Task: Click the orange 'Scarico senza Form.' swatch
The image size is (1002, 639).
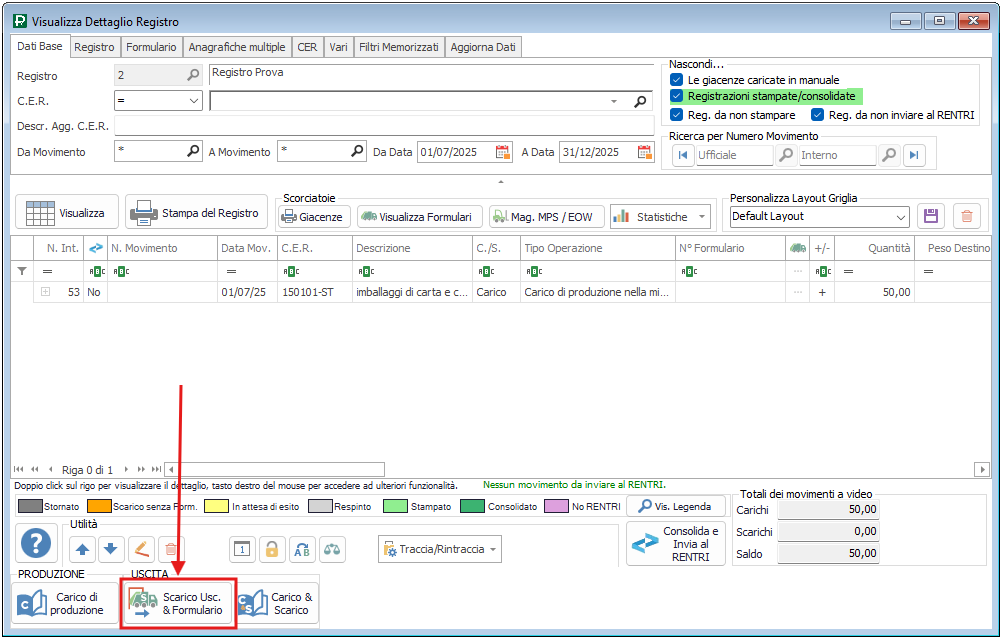Action: pyautogui.click(x=98, y=507)
